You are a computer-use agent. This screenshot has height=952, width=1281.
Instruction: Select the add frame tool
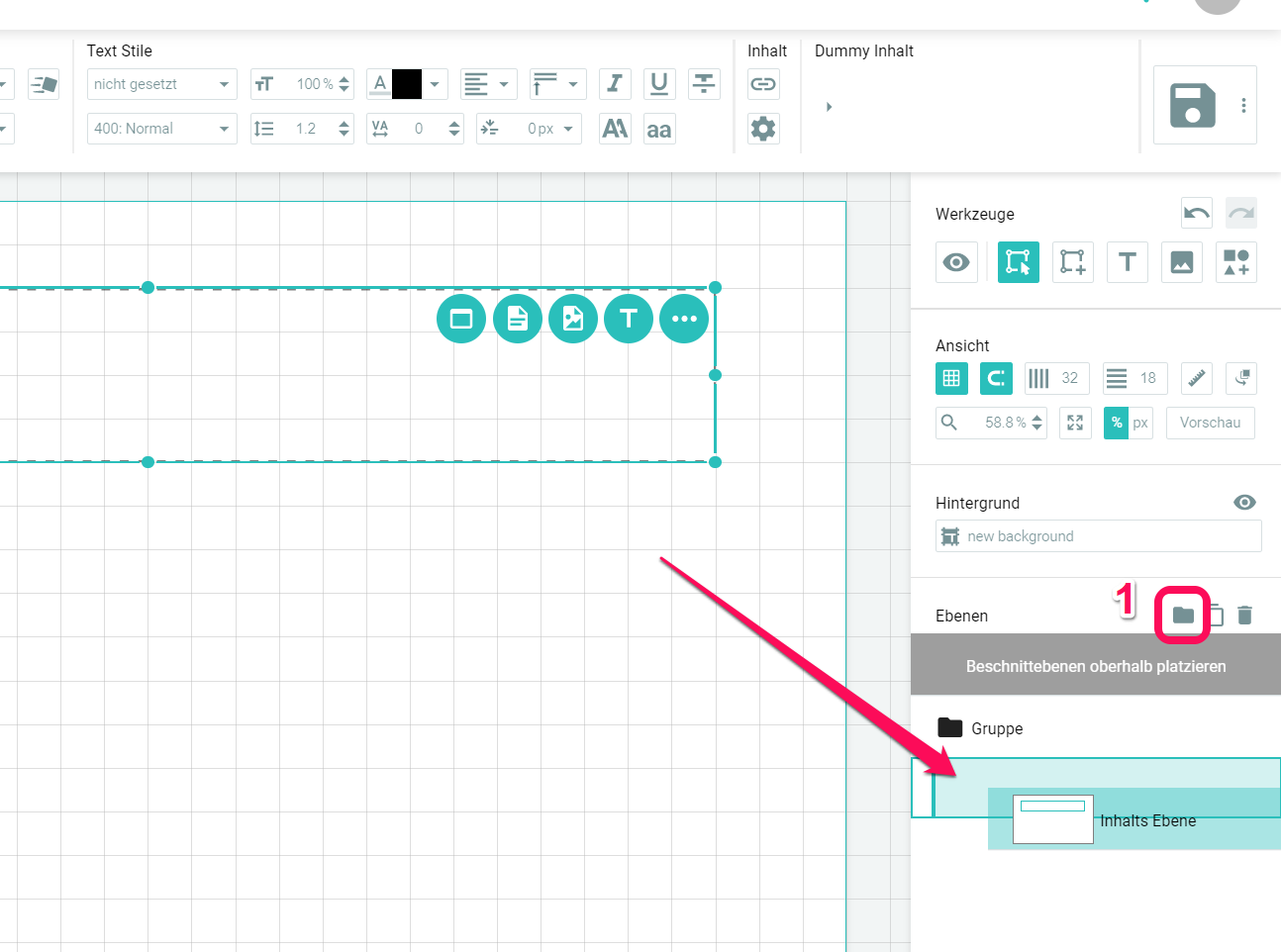[x=1073, y=262]
